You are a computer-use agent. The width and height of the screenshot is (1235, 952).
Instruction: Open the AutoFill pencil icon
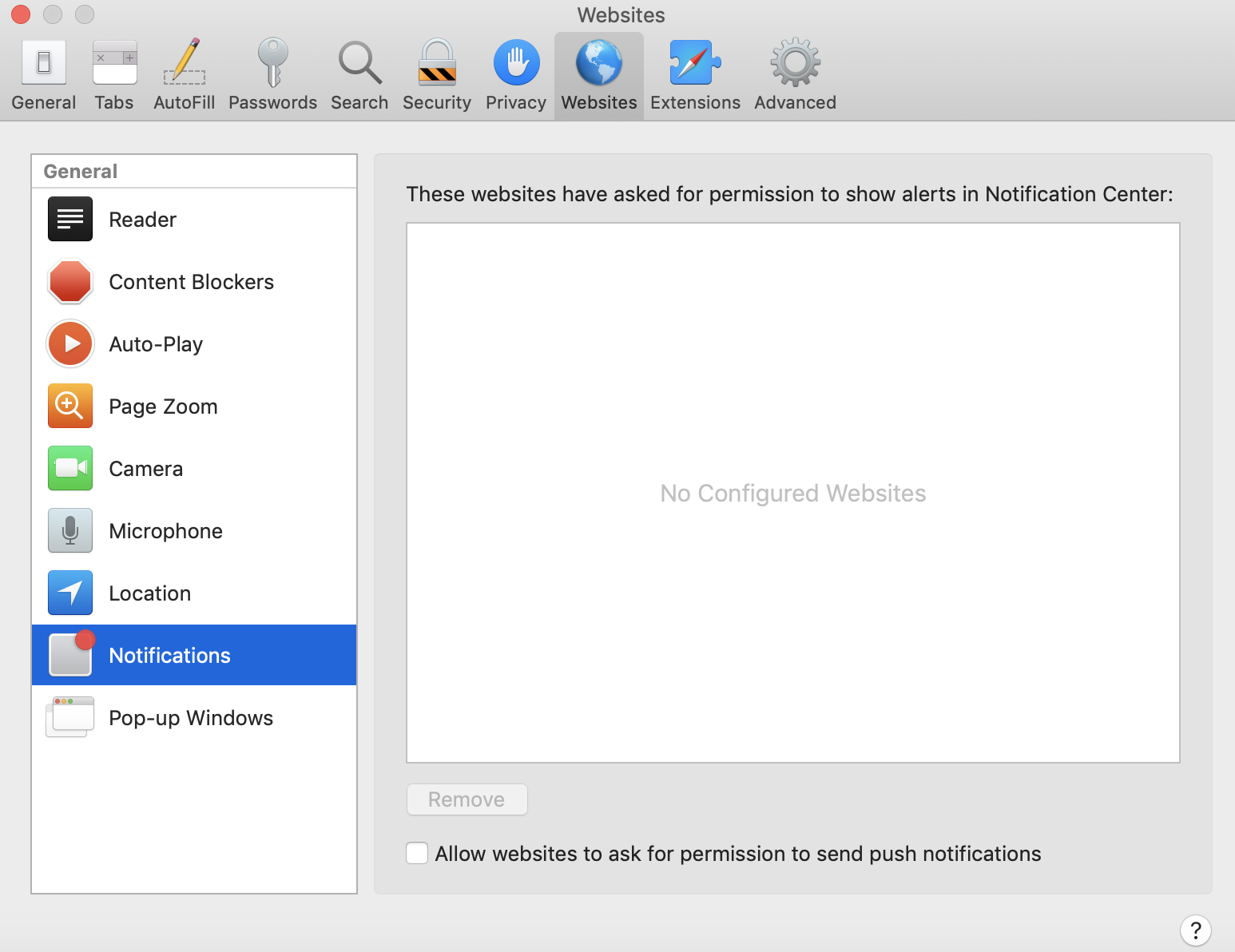[x=185, y=62]
